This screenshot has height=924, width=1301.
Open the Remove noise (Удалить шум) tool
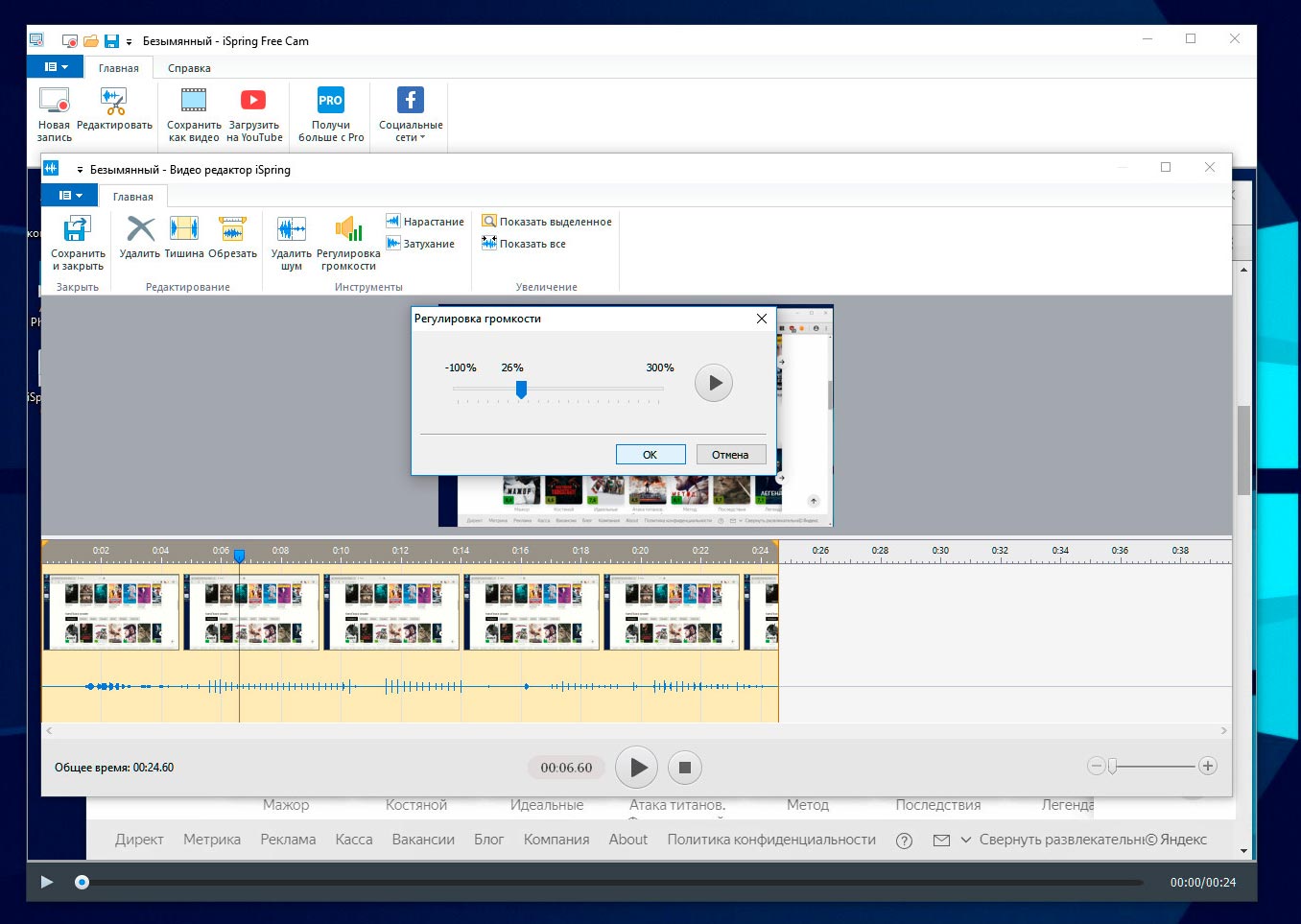[x=291, y=230]
